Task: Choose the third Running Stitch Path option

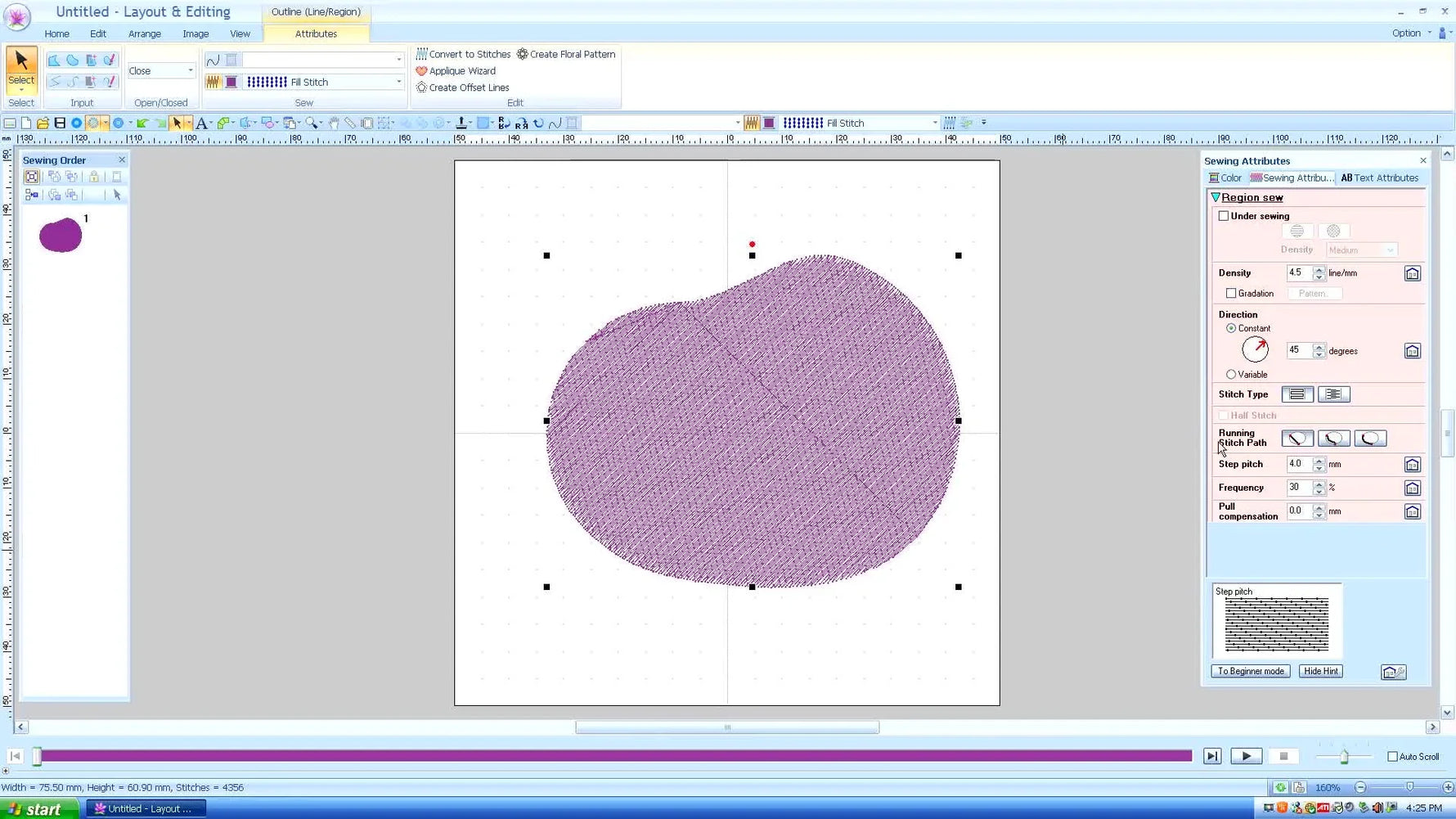Action: pos(1370,439)
